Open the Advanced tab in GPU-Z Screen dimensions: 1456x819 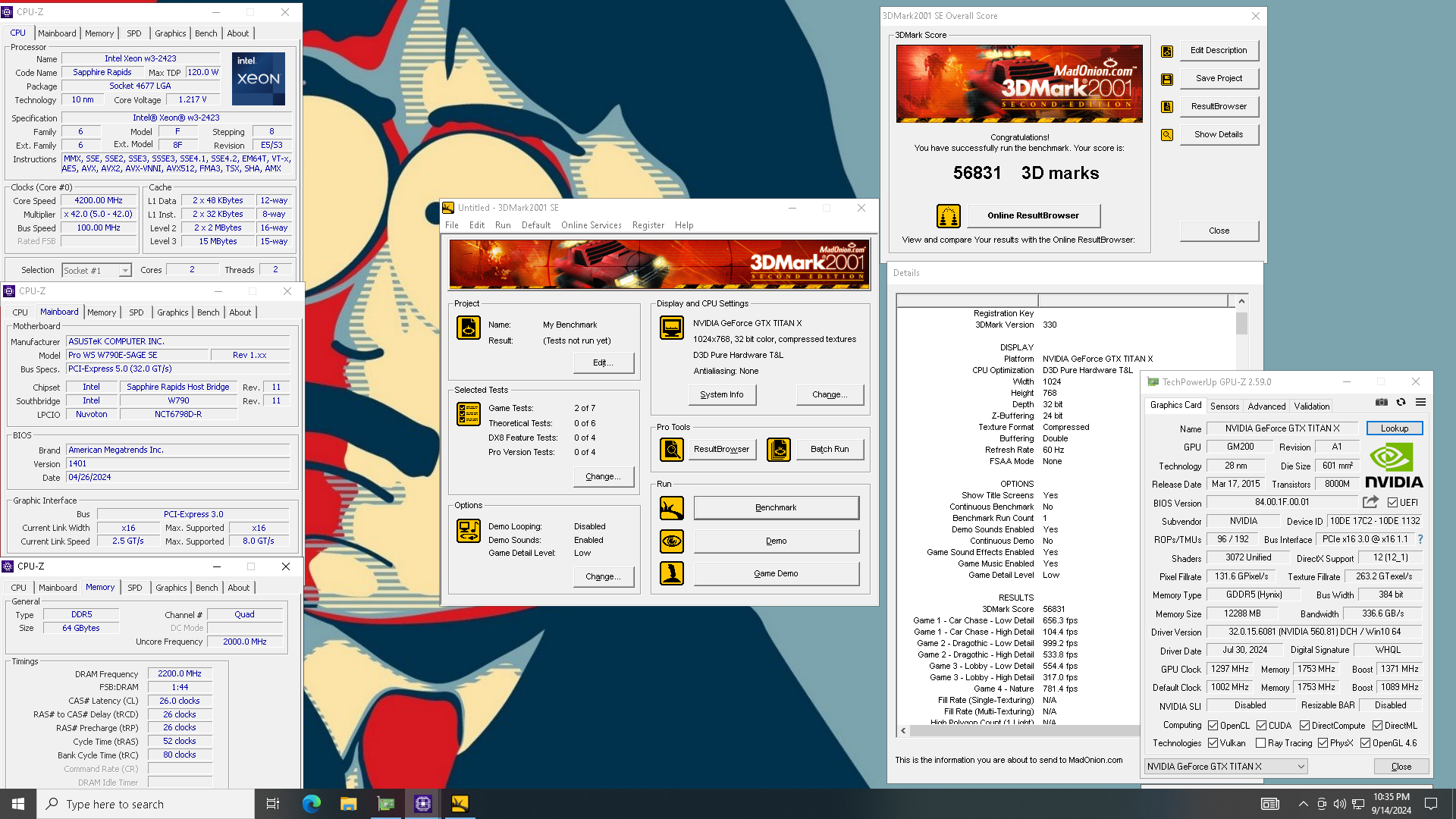(1266, 406)
